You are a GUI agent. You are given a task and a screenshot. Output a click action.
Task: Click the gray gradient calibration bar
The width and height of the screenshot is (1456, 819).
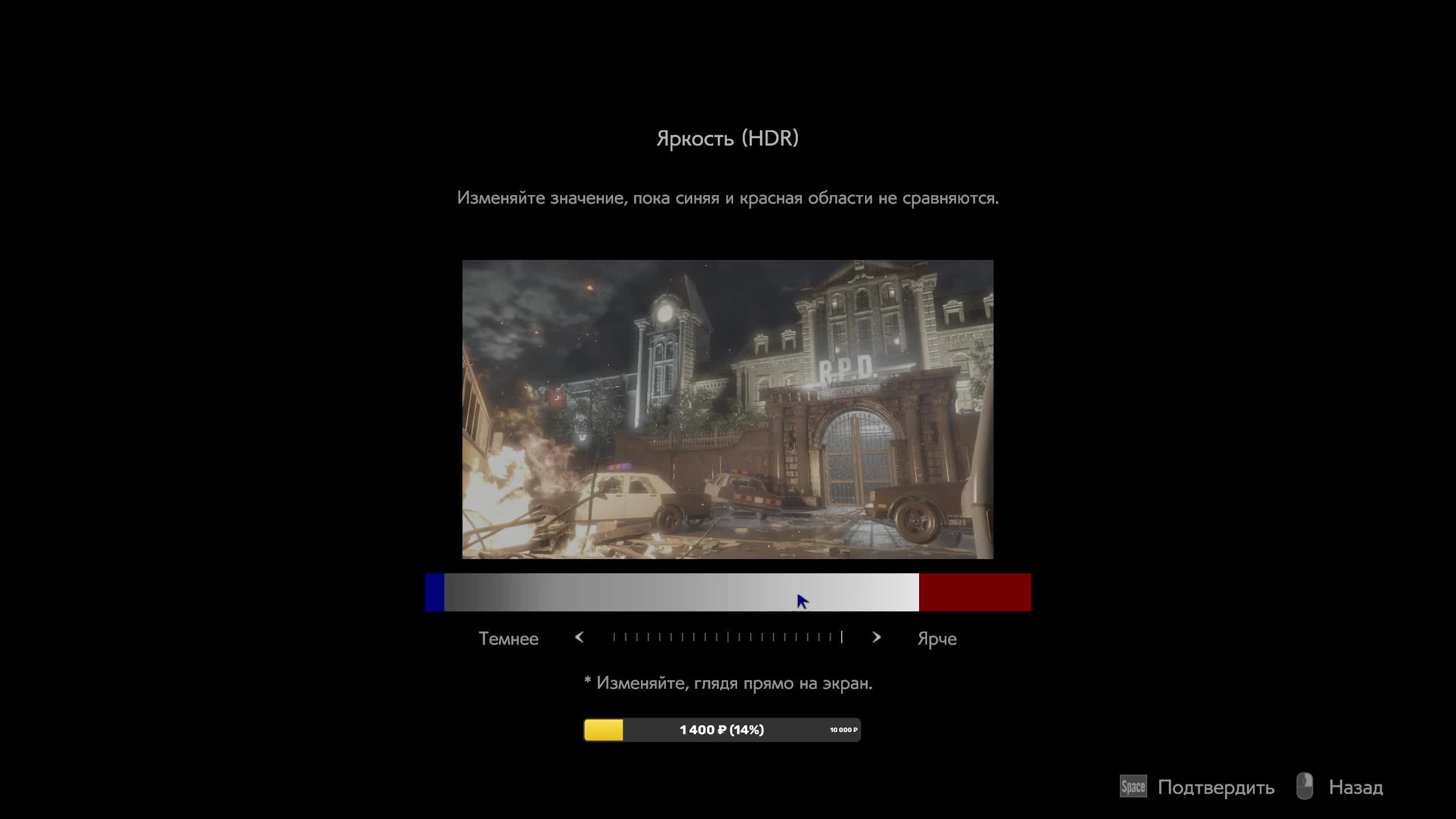point(681,592)
